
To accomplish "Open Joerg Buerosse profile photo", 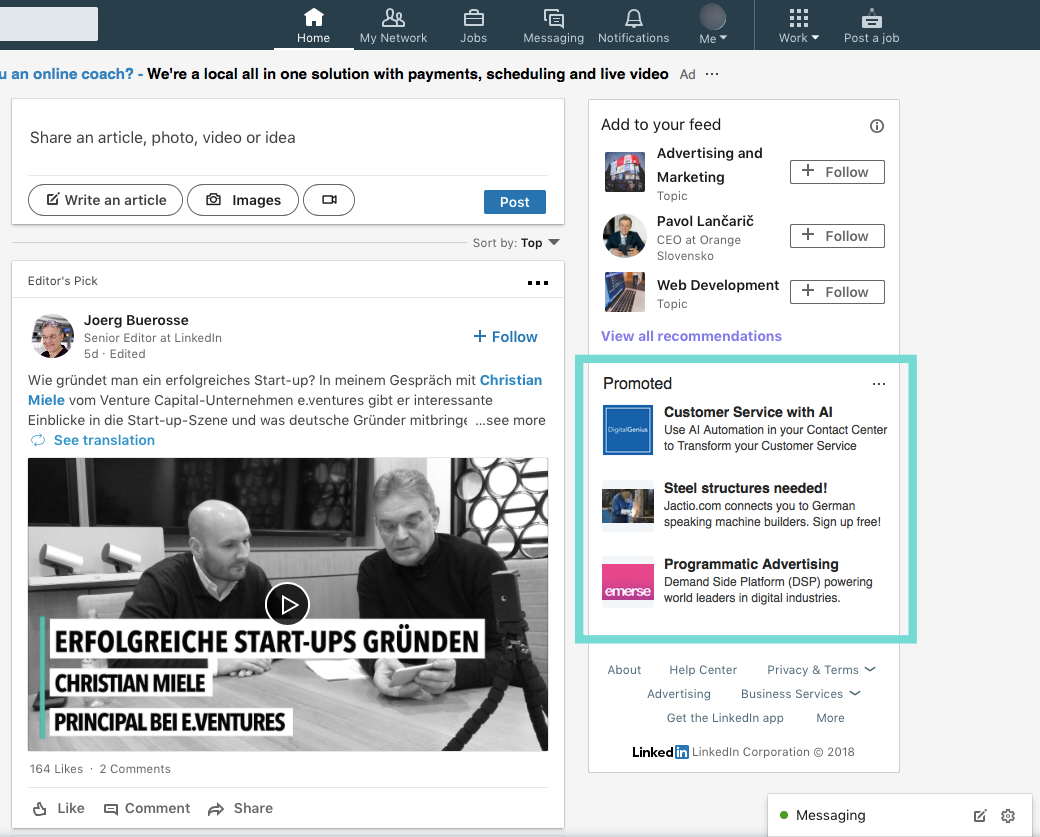I will point(53,336).
